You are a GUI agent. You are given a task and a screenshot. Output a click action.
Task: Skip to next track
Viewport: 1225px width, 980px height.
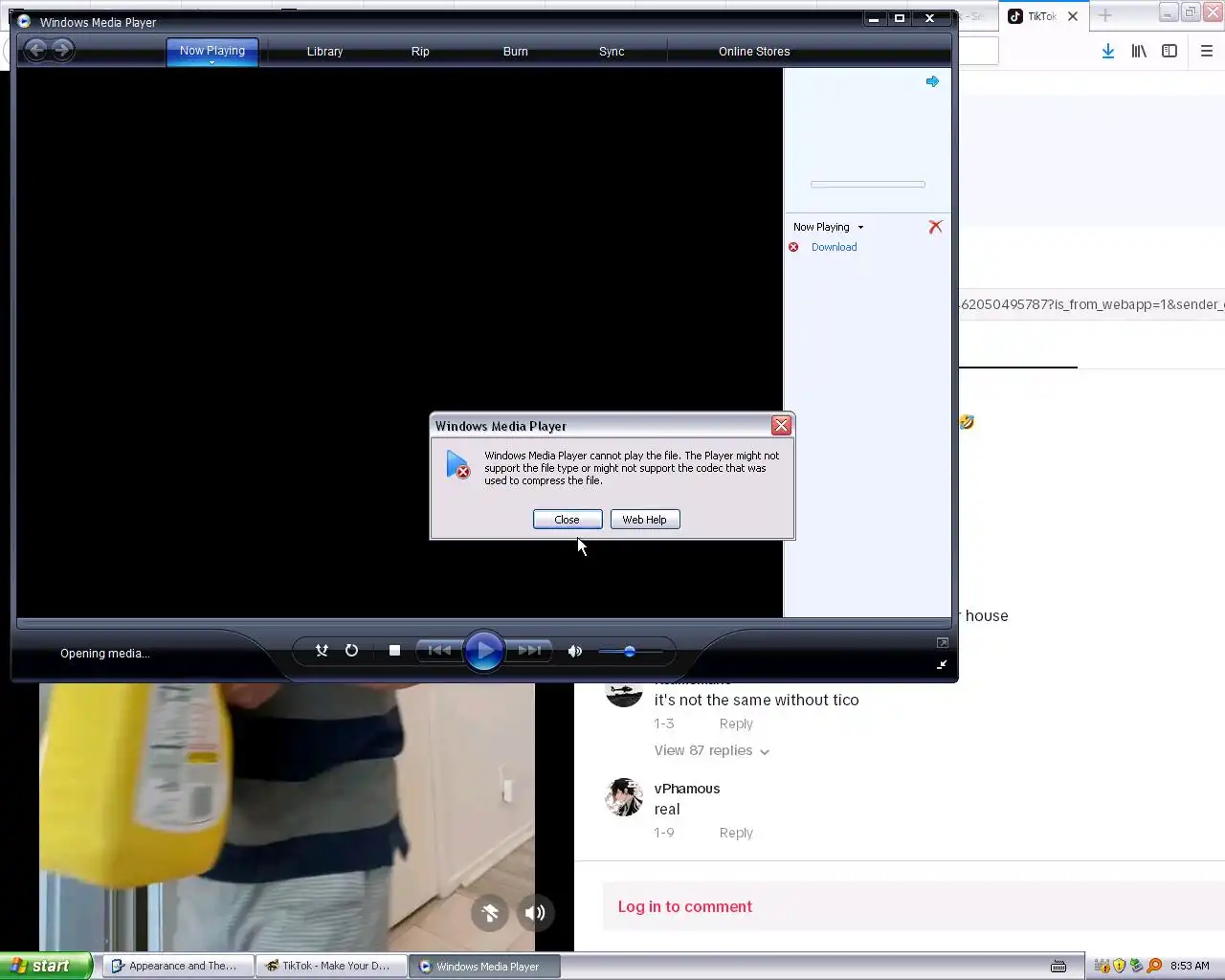pos(529,651)
